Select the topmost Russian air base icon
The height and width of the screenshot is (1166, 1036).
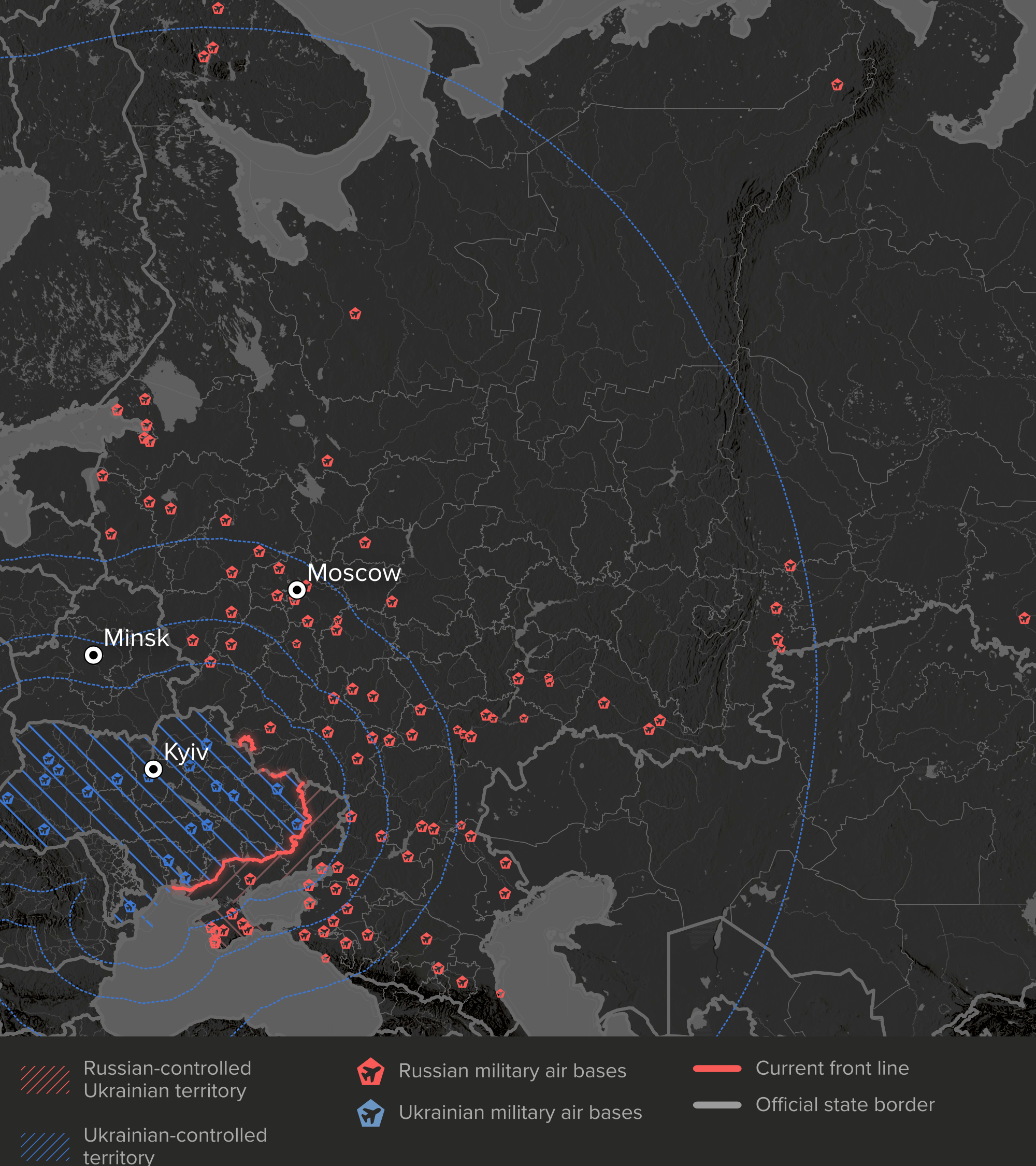point(218,8)
